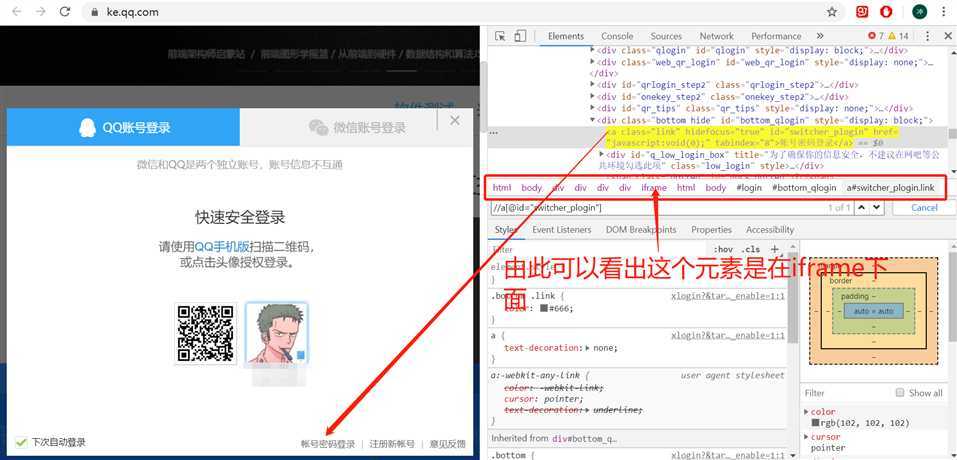Click the 帐号密码登录 link

tap(328, 444)
